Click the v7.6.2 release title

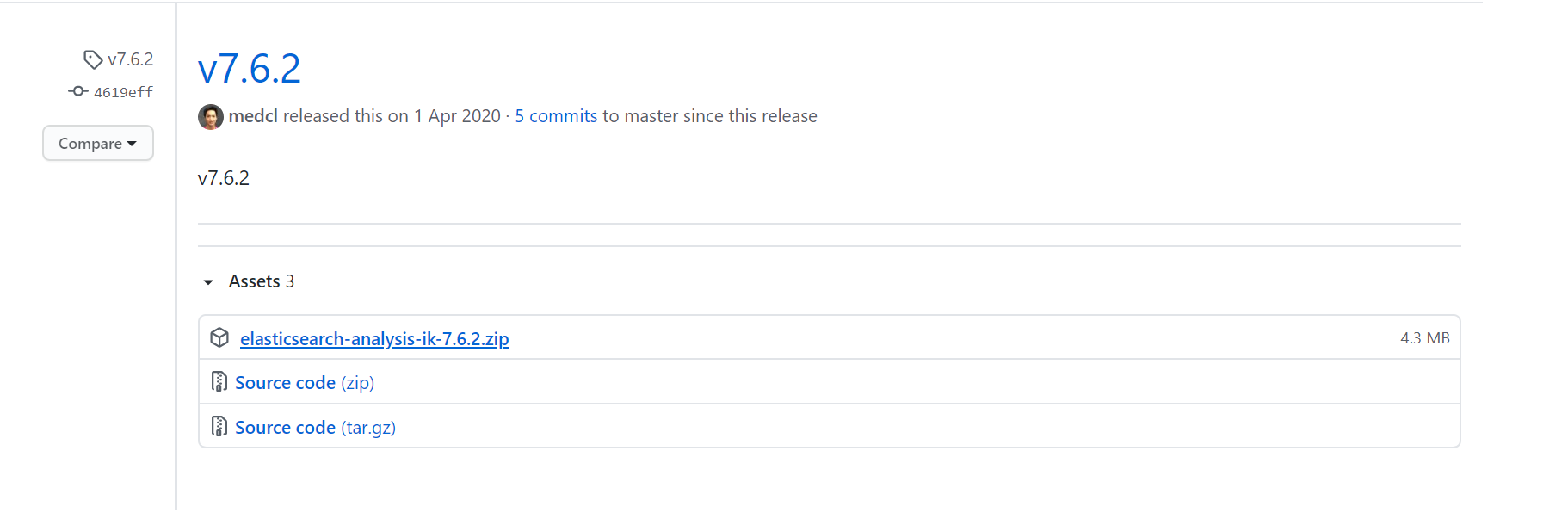click(248, 68)
